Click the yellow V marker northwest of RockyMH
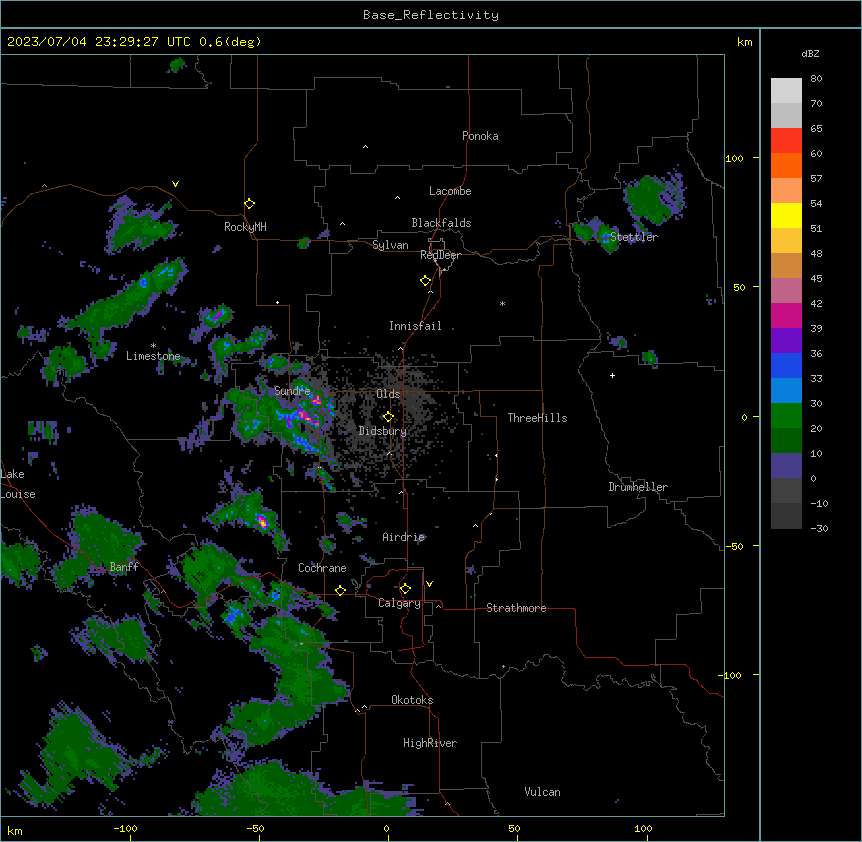 point(175,184)
